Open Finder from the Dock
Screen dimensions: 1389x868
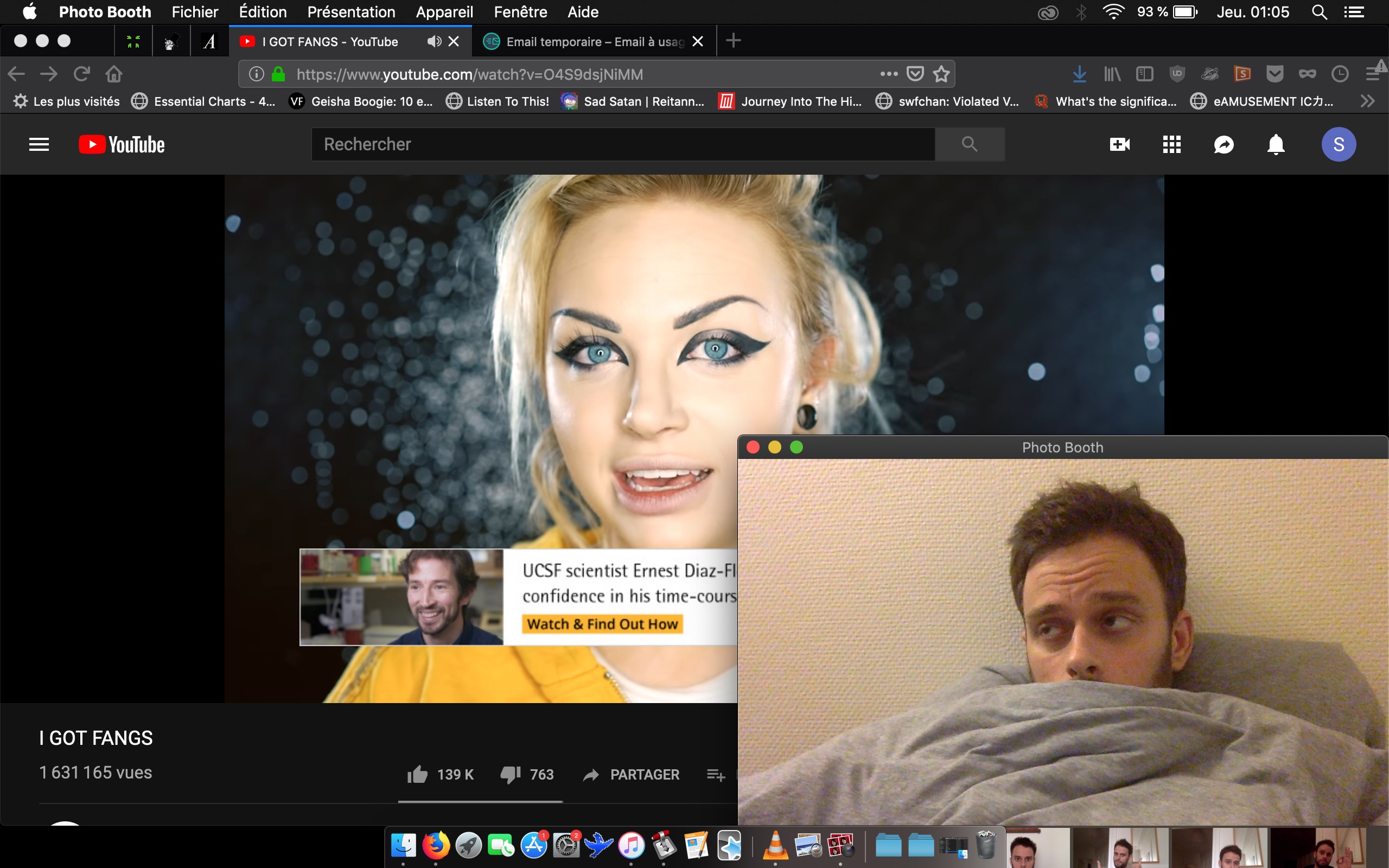click(x=403, y=846)
